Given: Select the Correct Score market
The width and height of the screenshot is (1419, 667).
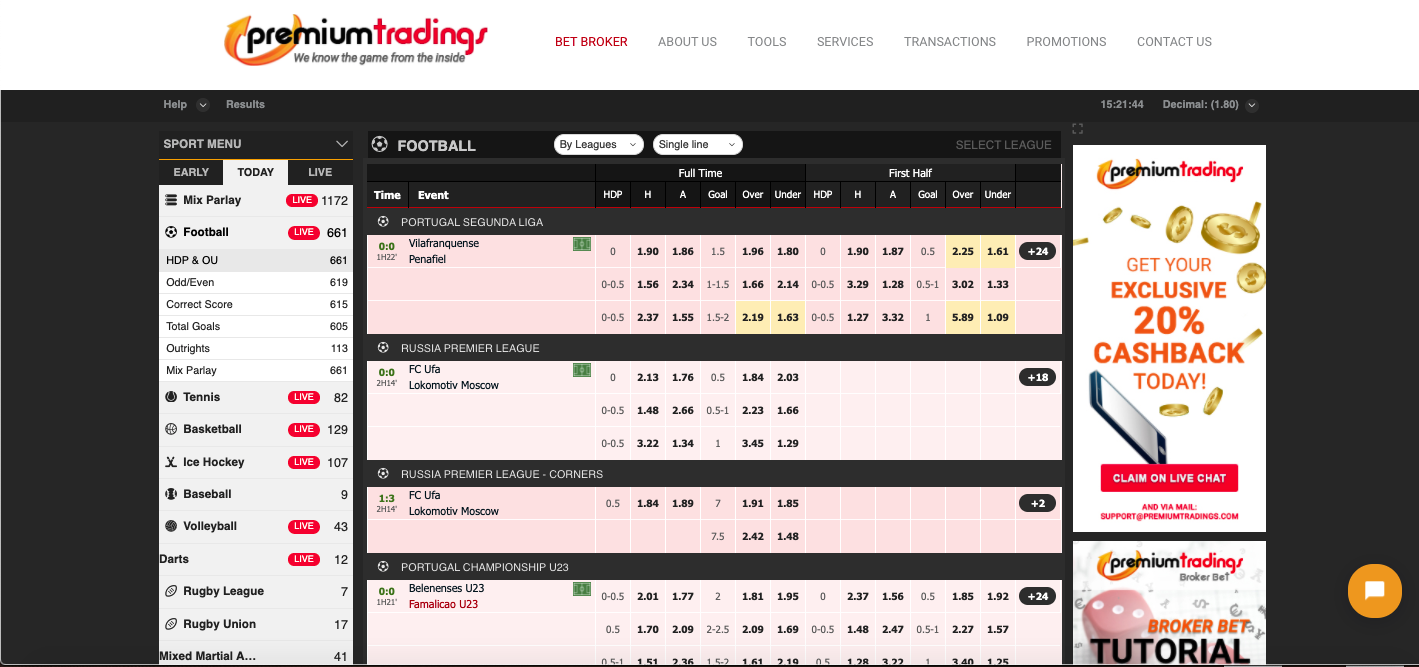Looking at the screenshot, I should click(256, 304).
